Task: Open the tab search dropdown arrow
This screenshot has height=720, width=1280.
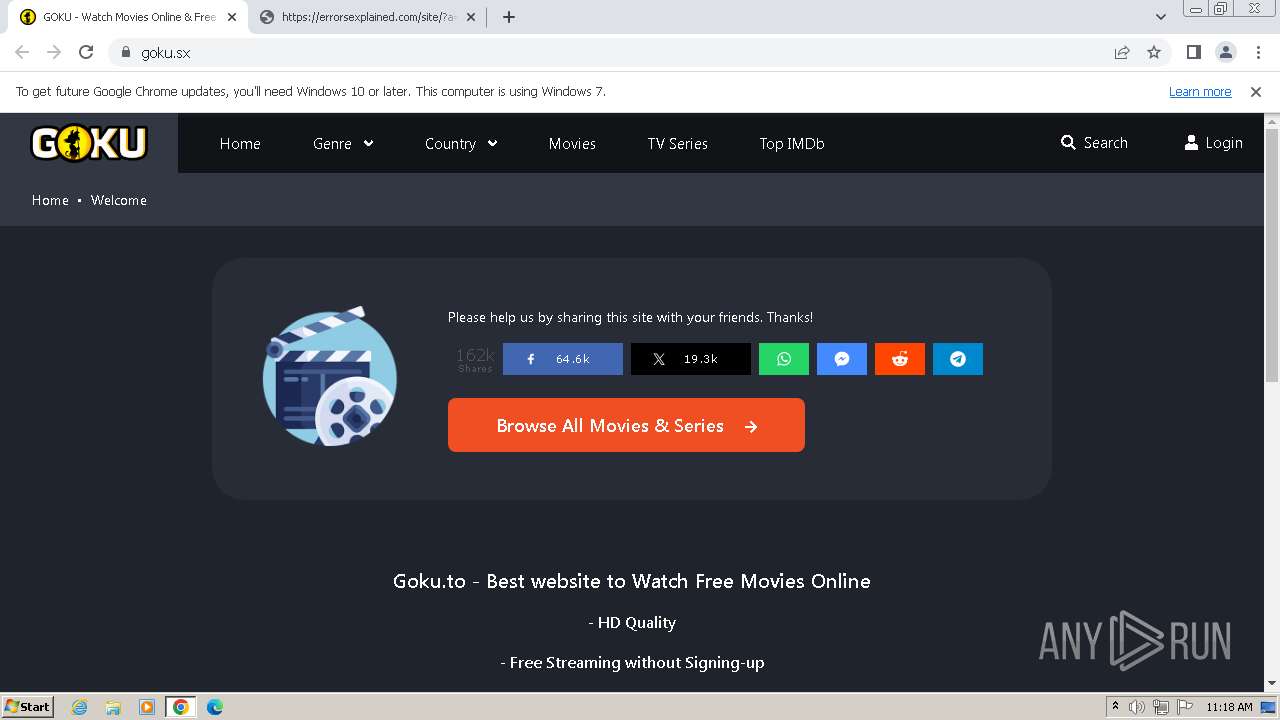Action: click(x=1161, y=17)
